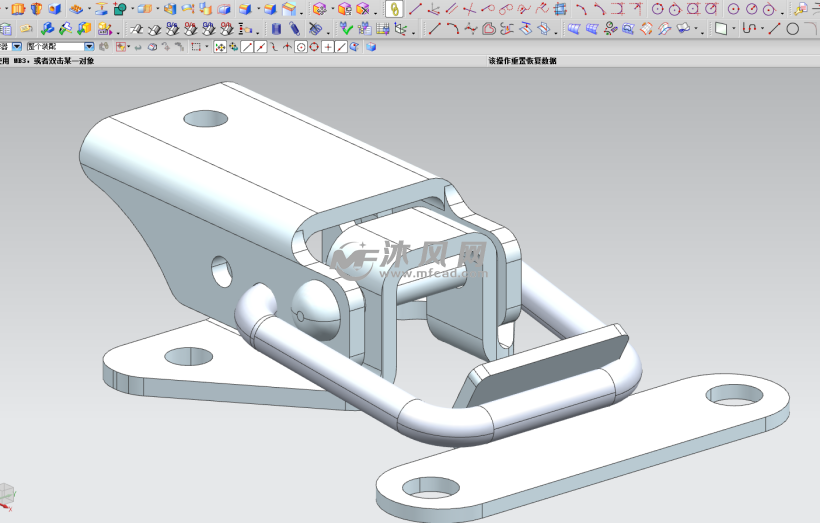This screenshot has height=523, width=820.
Task: Select the blue shaded cube icon in selection bar
Action: pyautogui.click(x=371, y=47)
